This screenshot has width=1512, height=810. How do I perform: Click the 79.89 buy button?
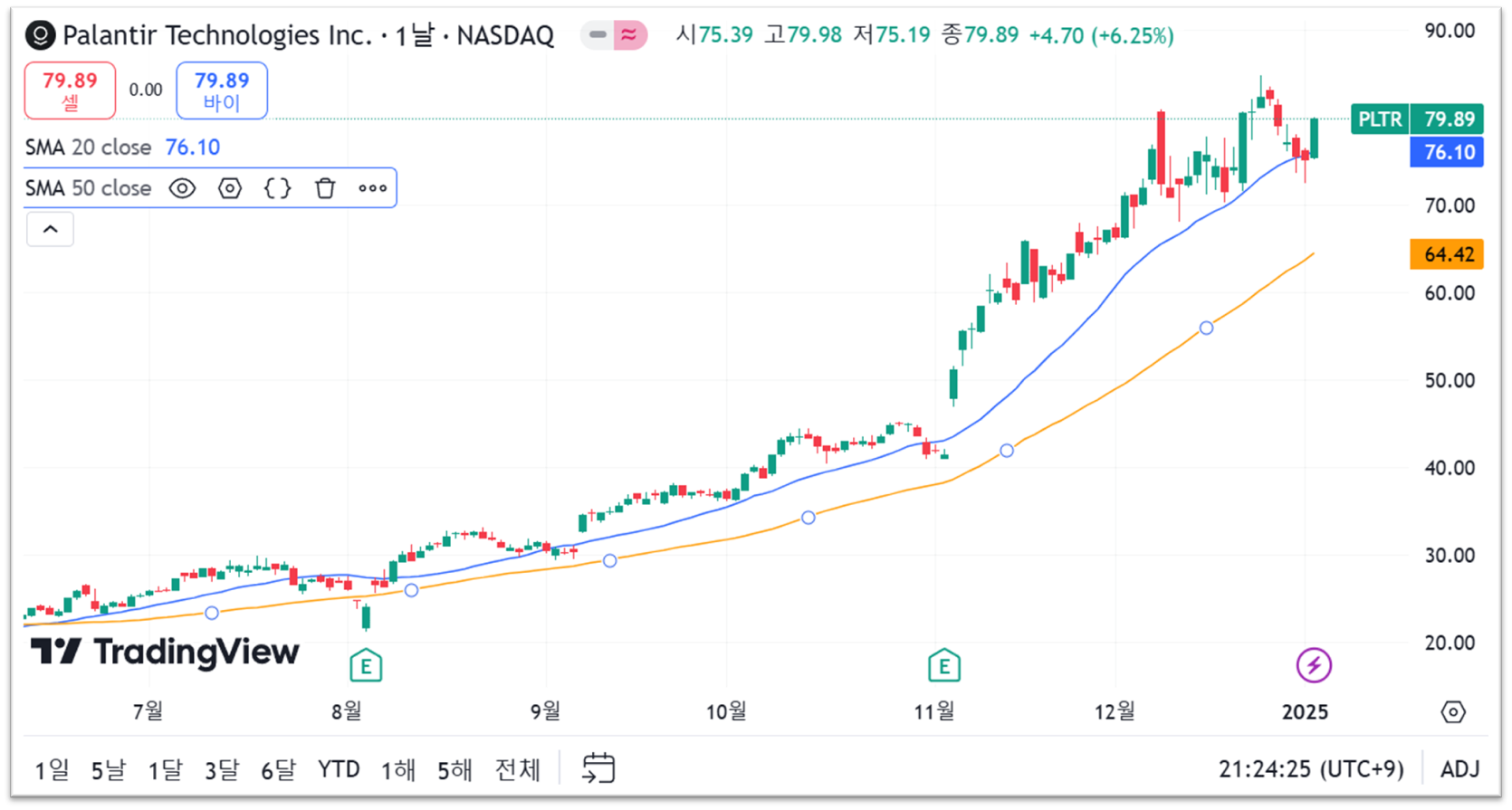coord(222,91)
